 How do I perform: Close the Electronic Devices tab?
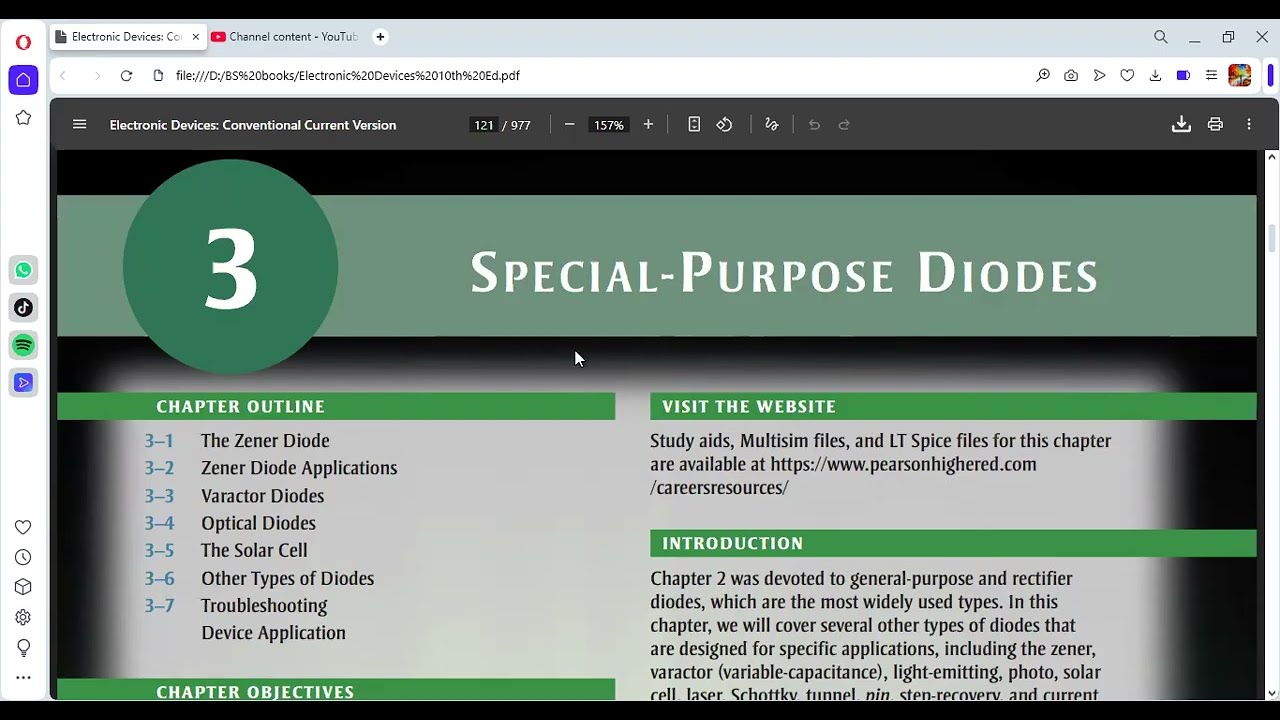(x=195, y=37)
